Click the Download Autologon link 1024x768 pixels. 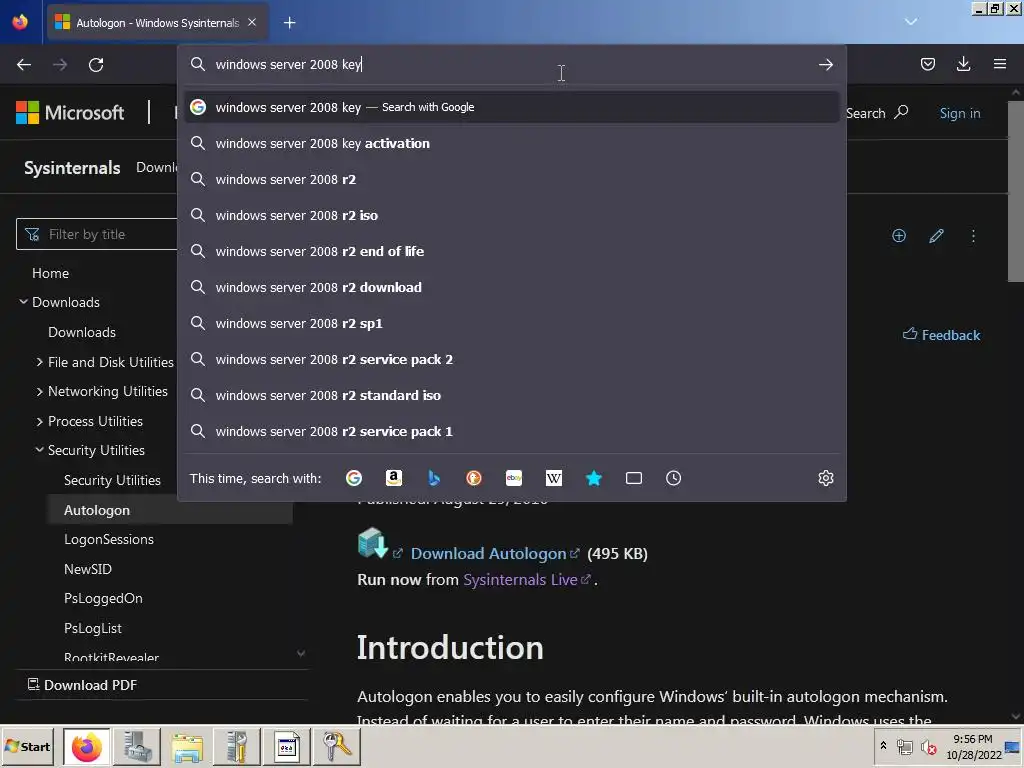[494, 554]
